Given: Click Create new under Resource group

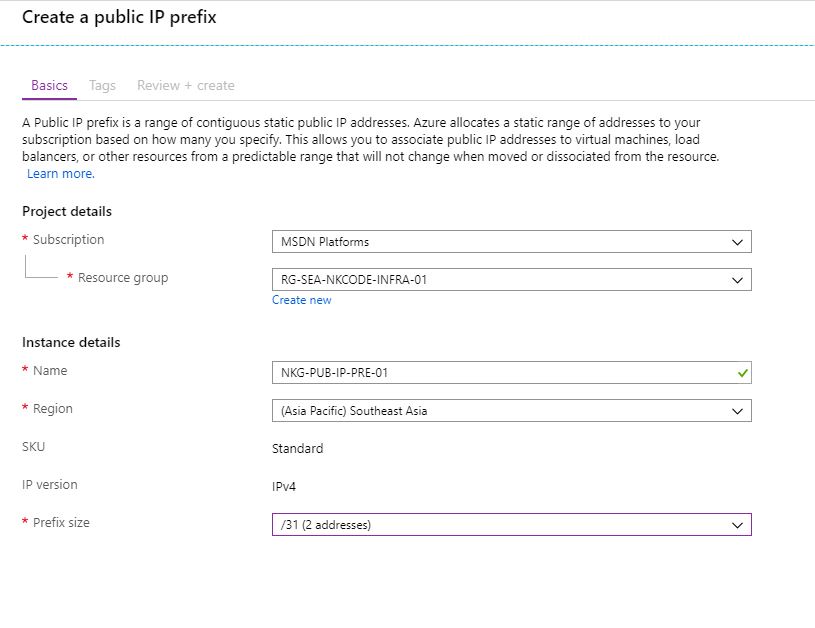Looking at the screenshot, I should click(301, 300).
